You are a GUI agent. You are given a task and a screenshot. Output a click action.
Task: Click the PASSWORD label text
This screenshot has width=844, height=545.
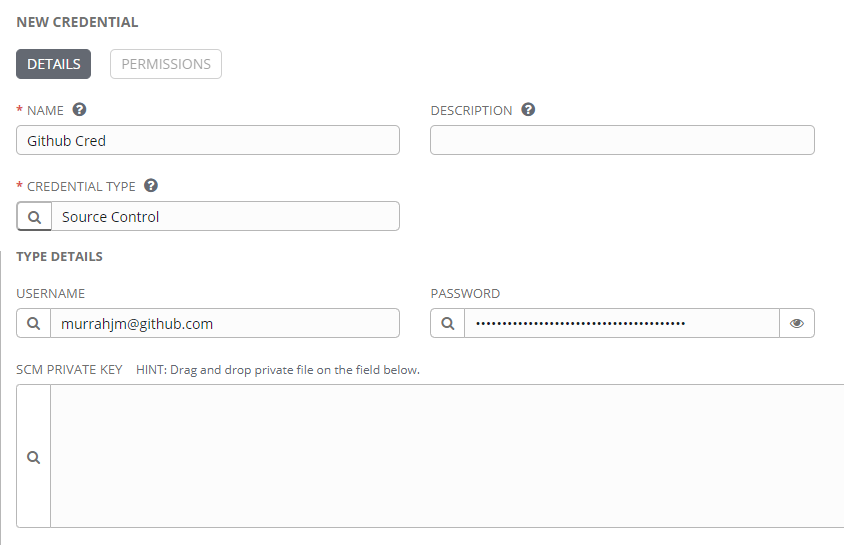(465, 294)
